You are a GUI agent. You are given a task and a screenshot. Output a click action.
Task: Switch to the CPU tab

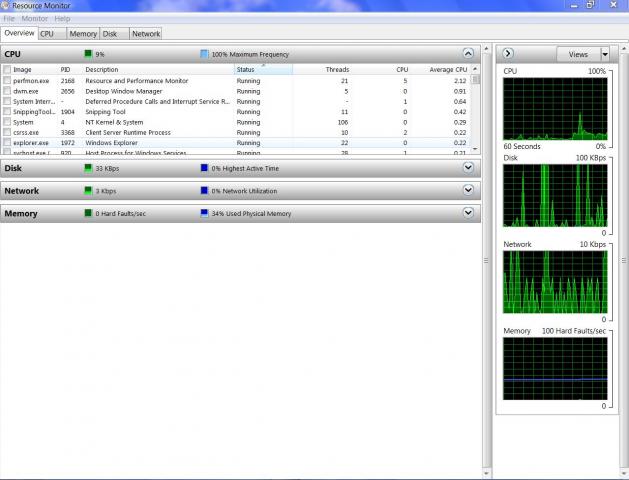(53, 34)
